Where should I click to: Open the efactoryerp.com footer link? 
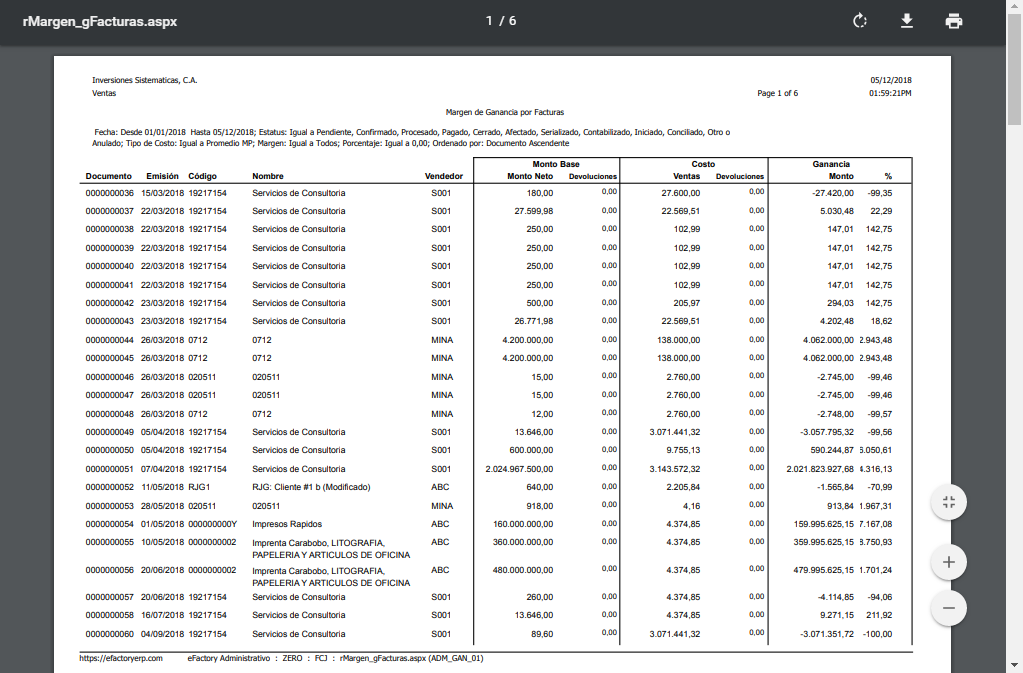[121, 659]
